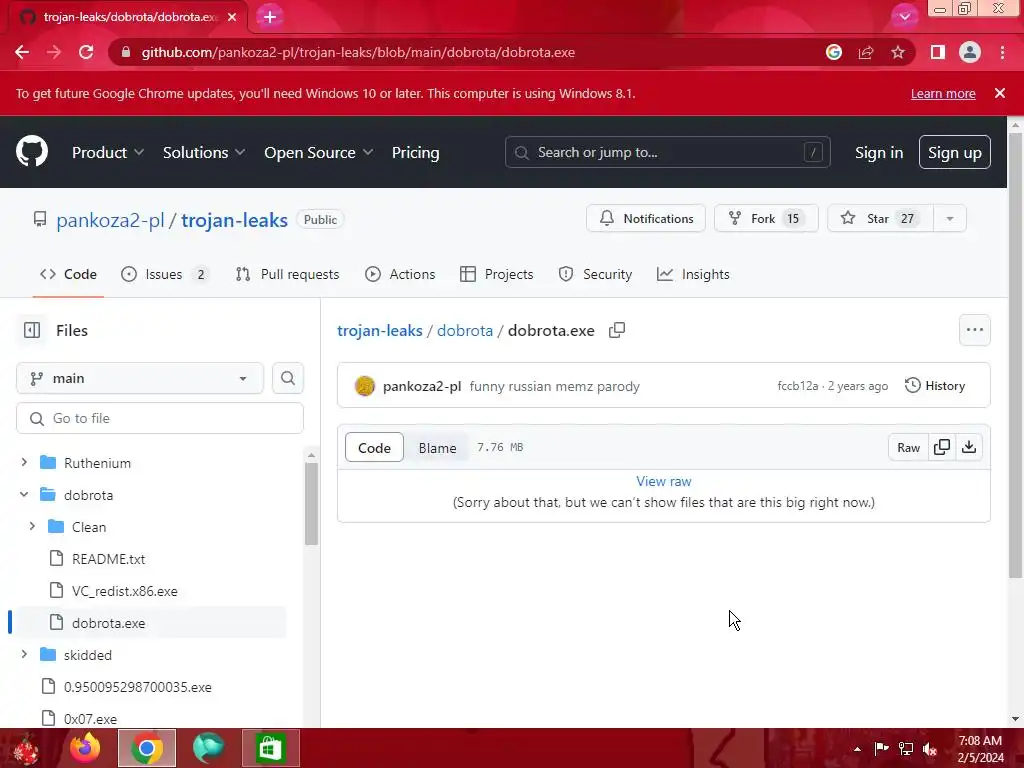The width and height of the screenshot is (1024, 768).
Task: Click the file search magnifier button
Action: 288,378
